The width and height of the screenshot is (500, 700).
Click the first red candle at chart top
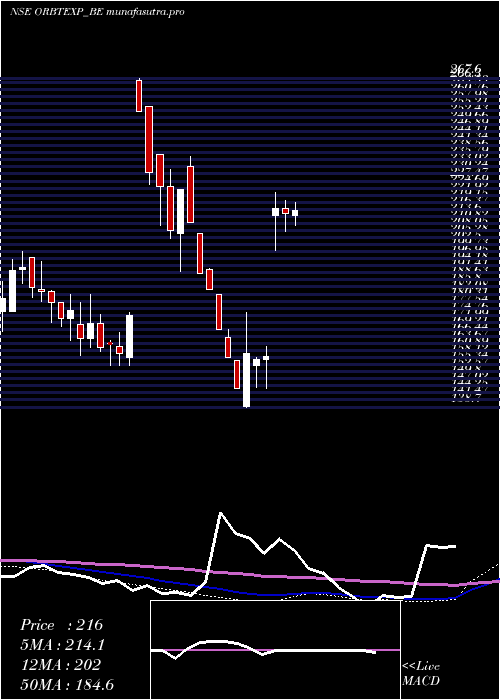tap(139, 96)
